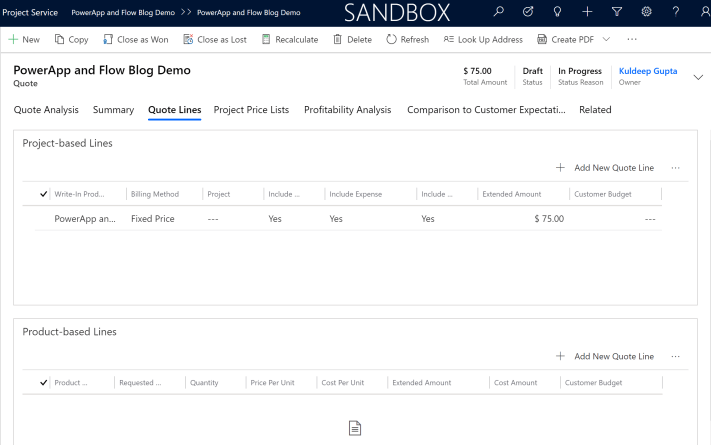
Task: Open the Project Price Lists tab
Action: (251, 110)
